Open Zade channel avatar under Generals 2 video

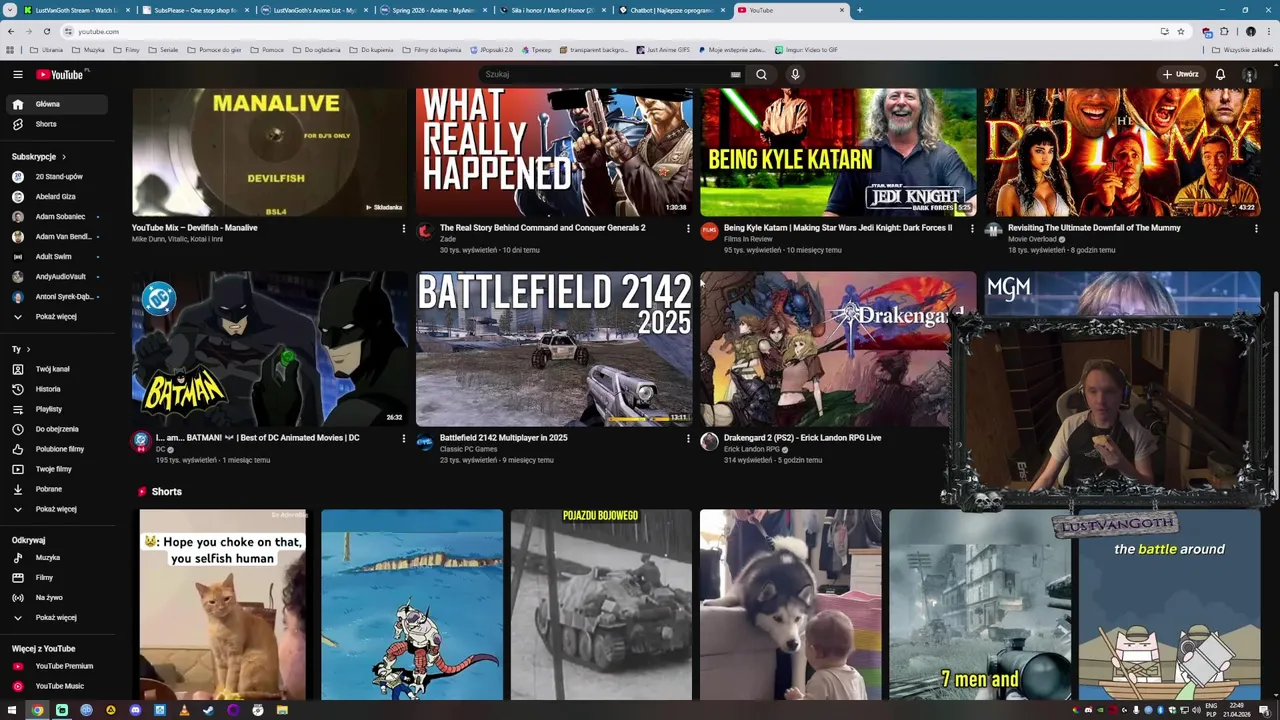425,232
